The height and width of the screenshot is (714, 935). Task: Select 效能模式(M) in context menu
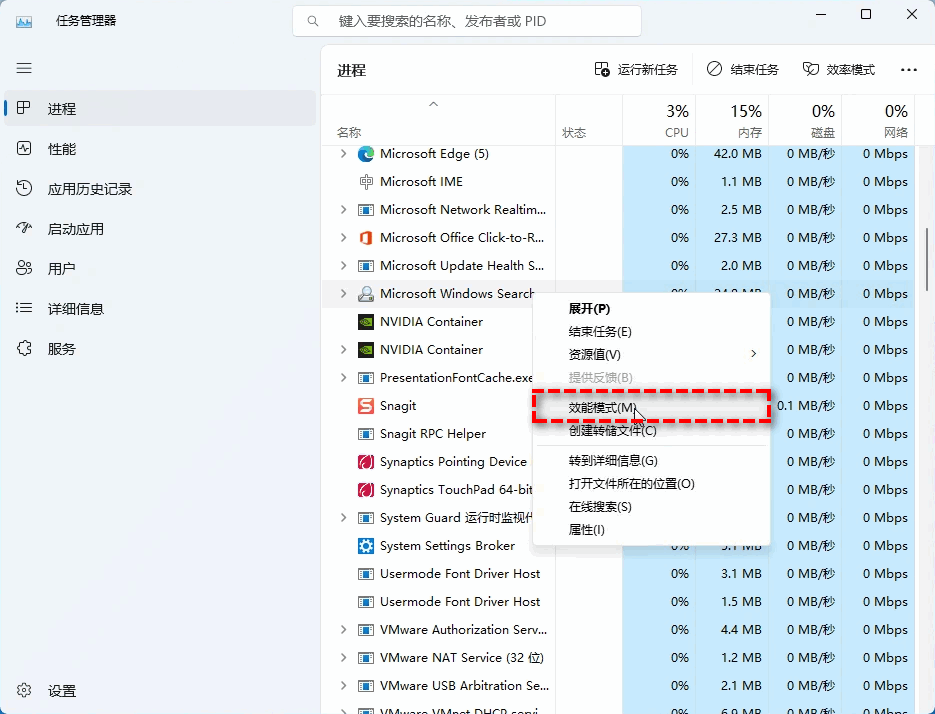click(x=651, y=407)
